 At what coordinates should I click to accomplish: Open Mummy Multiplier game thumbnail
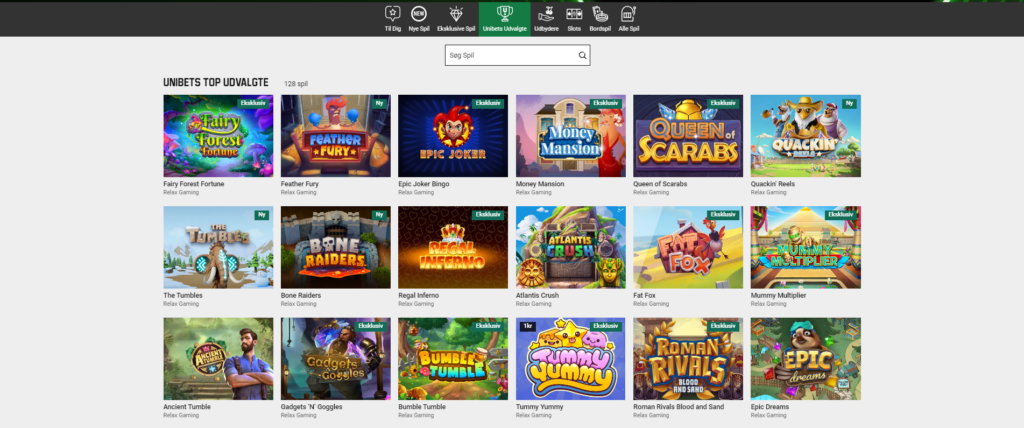tap(805, 247)
